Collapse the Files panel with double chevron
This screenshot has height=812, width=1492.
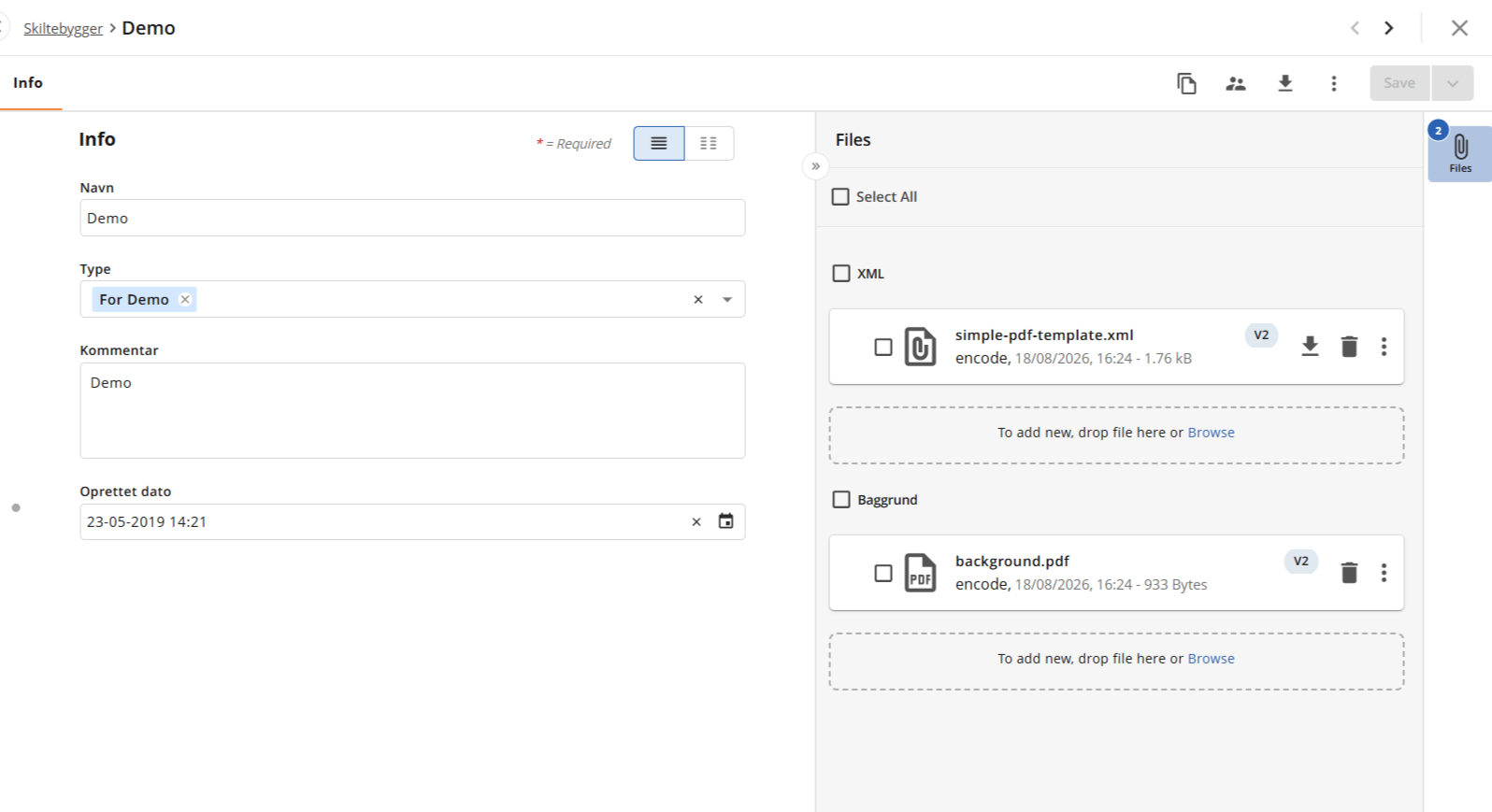click(x=815, y=166)
